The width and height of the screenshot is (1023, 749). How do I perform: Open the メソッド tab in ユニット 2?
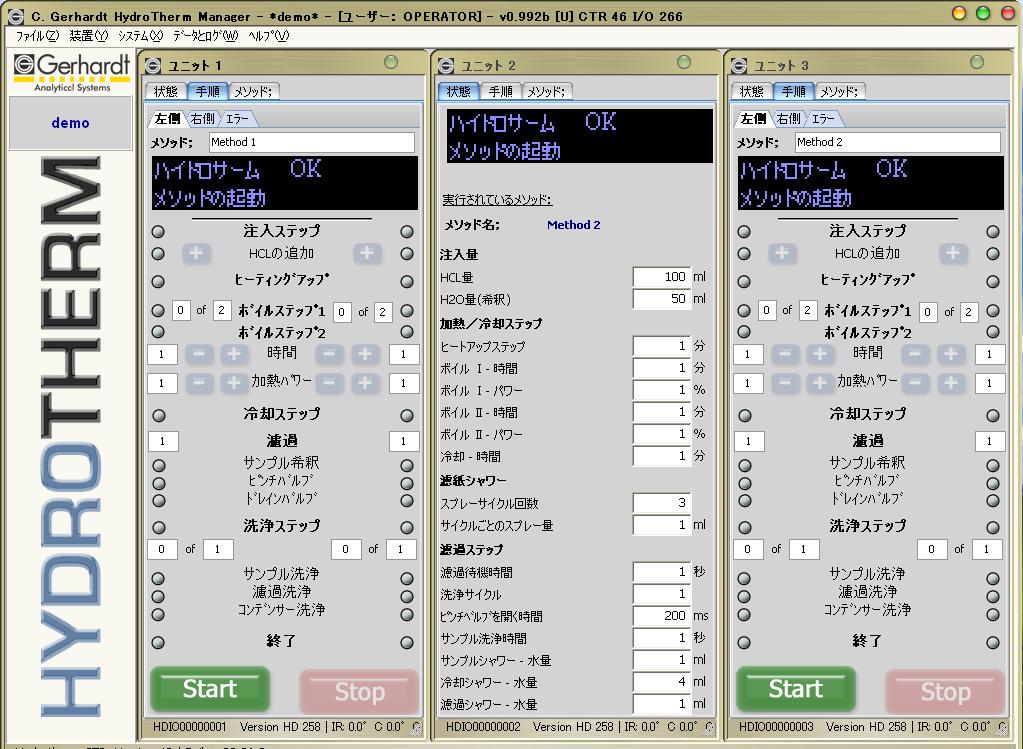[547, 91]
